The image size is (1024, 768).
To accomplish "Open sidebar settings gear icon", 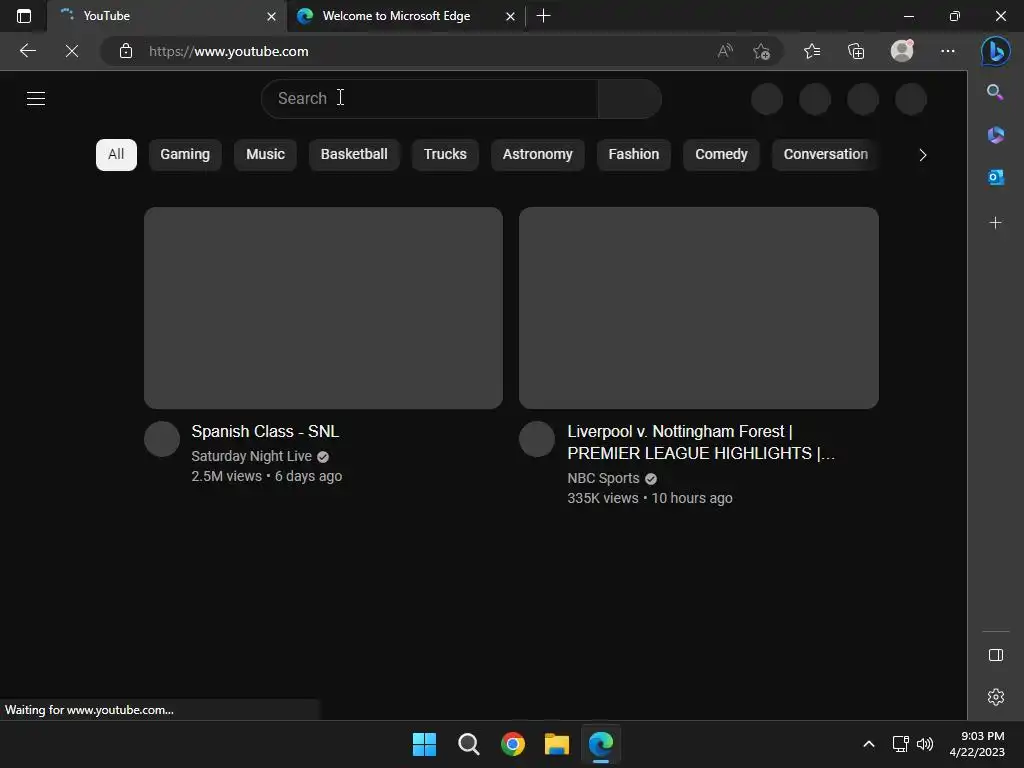I will [x=996, y=697].
